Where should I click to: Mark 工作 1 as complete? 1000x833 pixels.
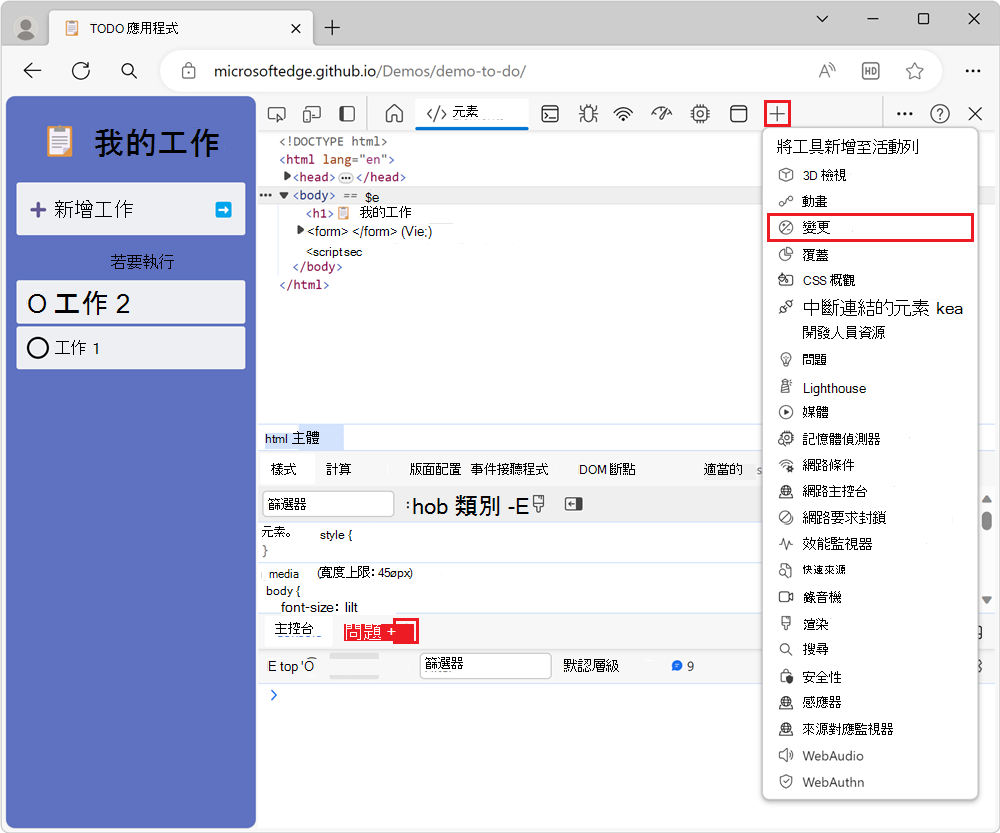(38, 348)
